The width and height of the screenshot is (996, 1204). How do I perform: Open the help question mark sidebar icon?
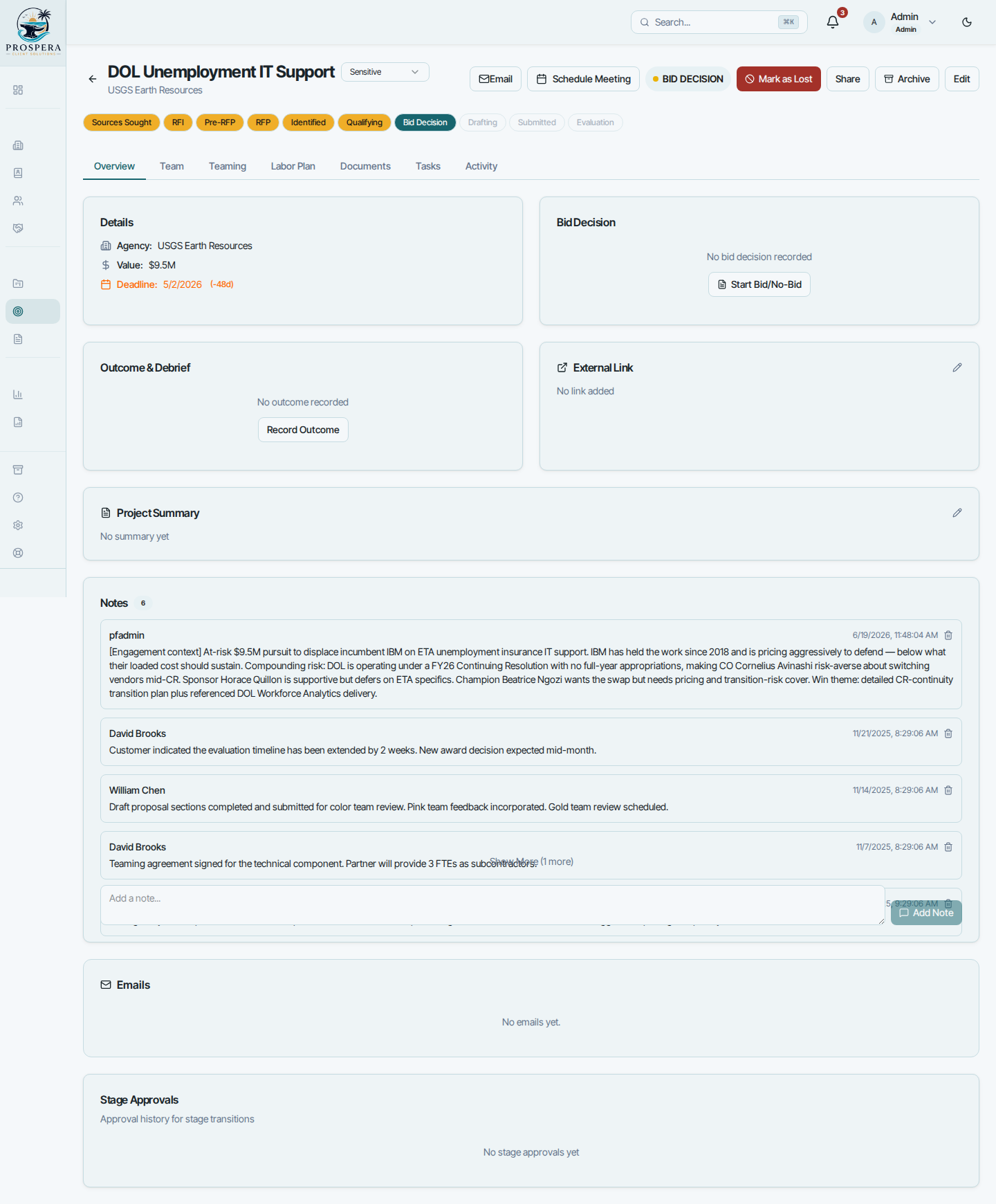18,498
